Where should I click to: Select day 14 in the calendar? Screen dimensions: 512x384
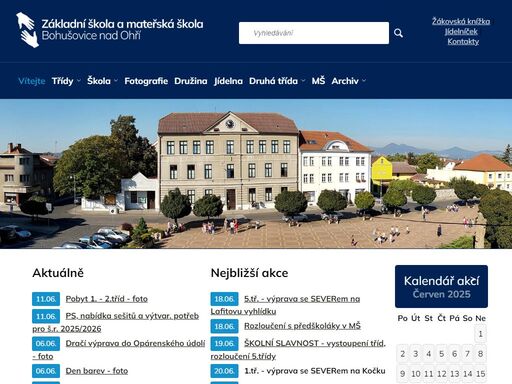(x=467, y=374)
